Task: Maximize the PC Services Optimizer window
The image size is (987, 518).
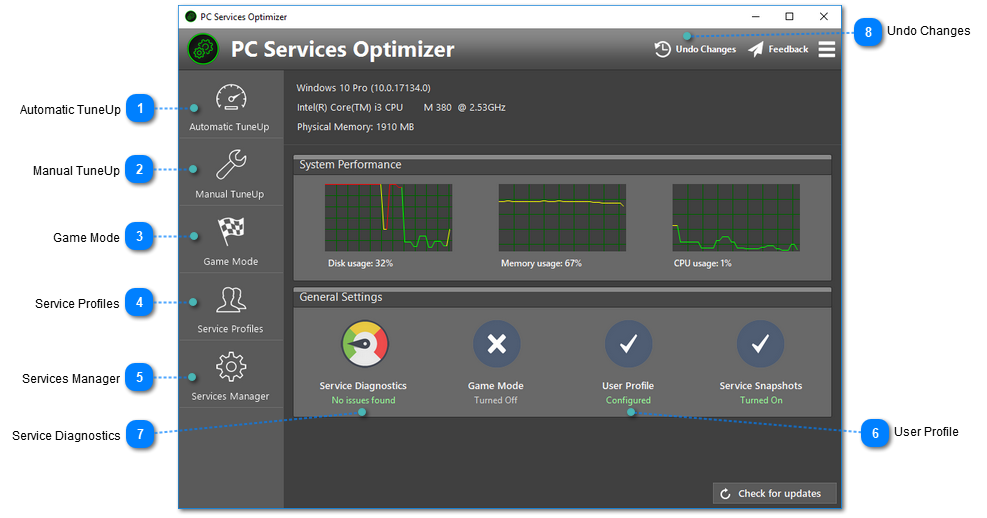Action: coord(789,16)
